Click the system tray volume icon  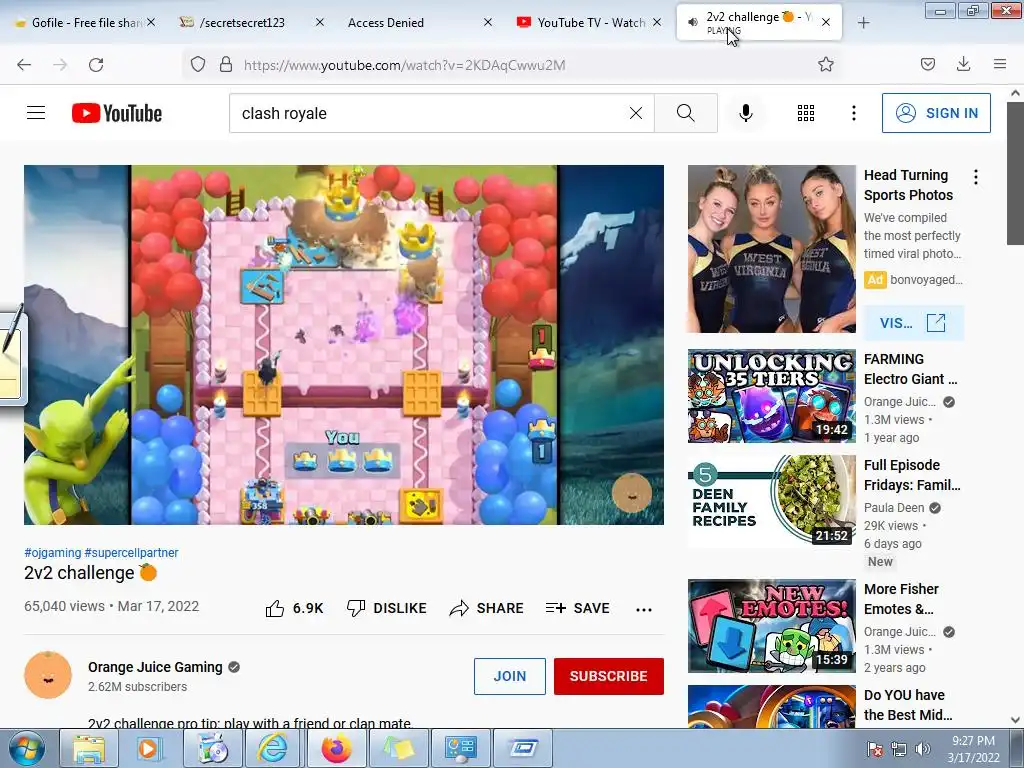coord(922,749)
